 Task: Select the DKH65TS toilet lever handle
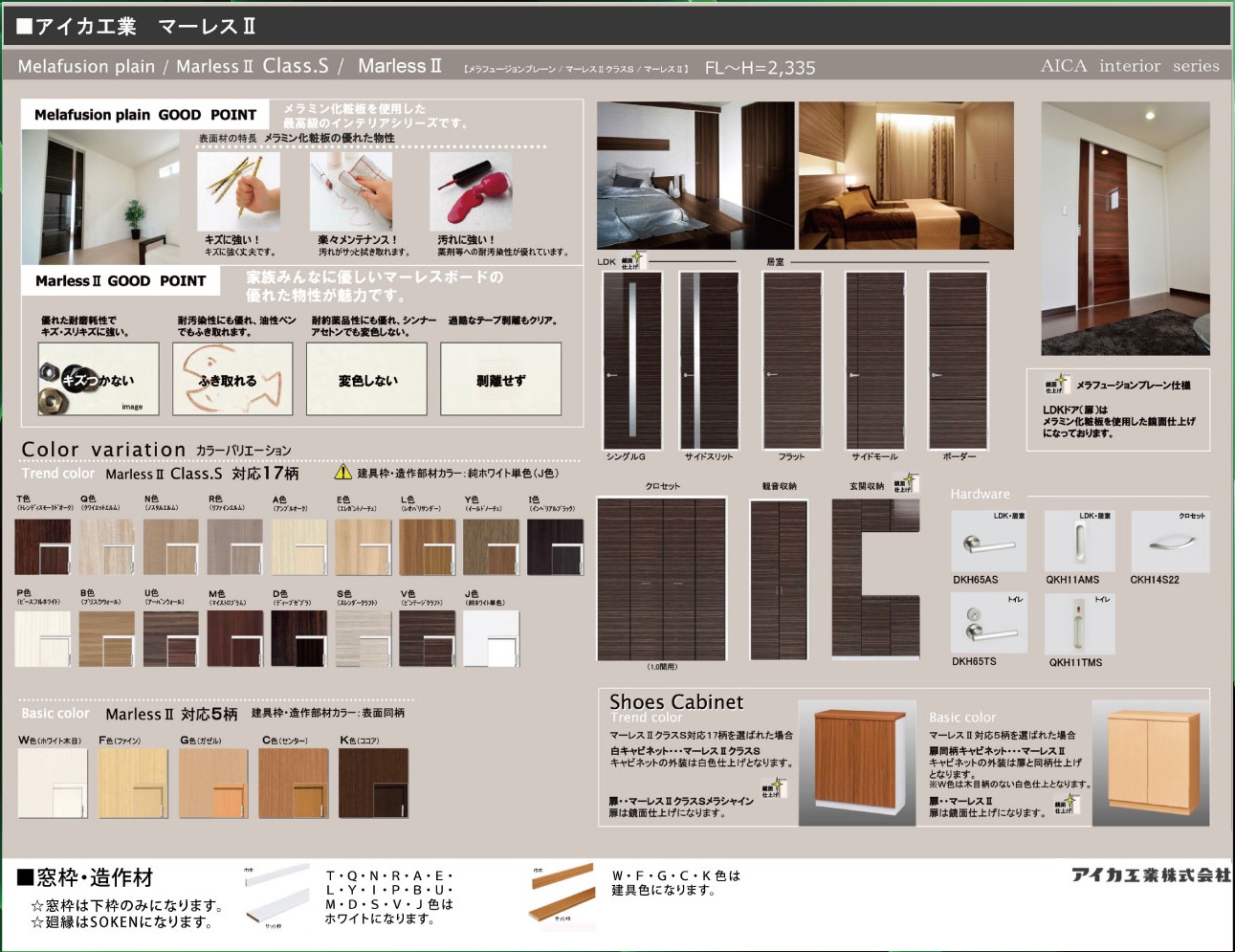988,623
